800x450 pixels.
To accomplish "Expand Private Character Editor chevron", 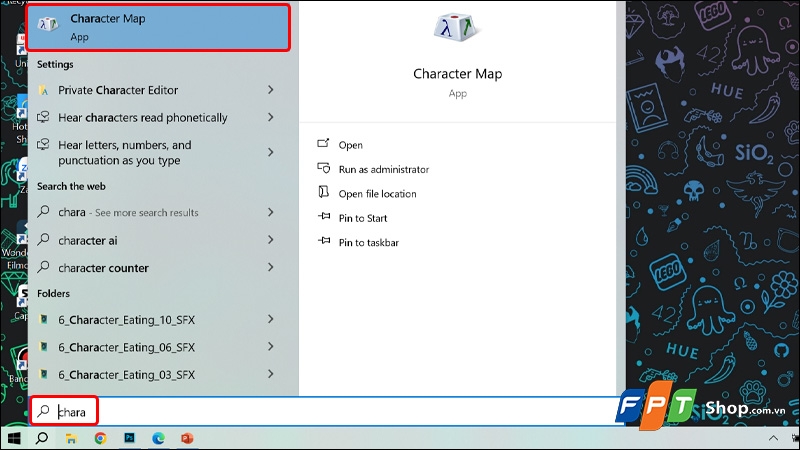I will [x=271, y=90].
